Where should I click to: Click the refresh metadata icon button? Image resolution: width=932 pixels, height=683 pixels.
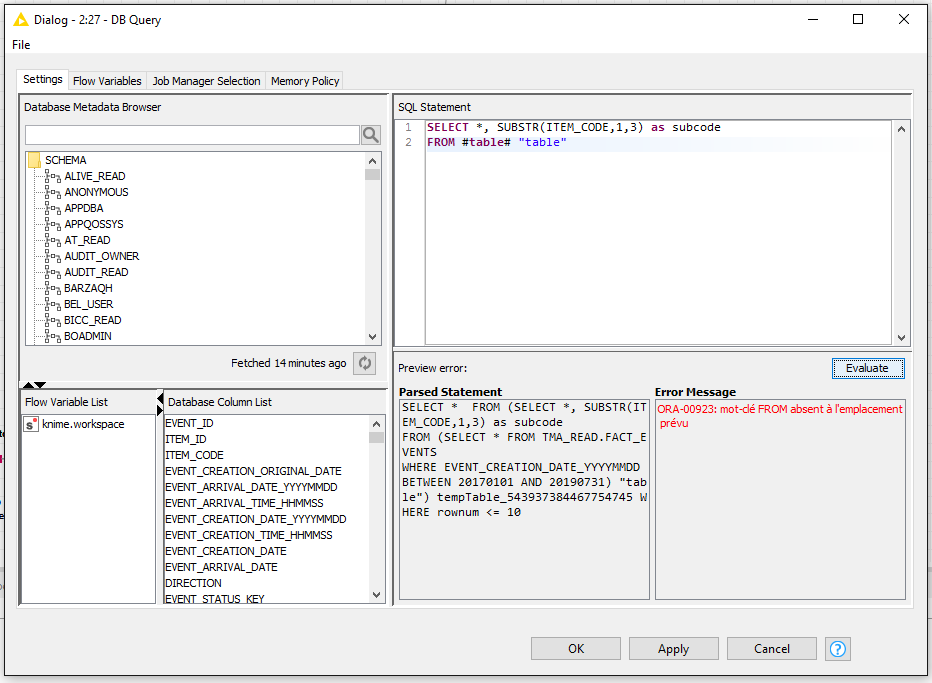click(x=365, y=364)
